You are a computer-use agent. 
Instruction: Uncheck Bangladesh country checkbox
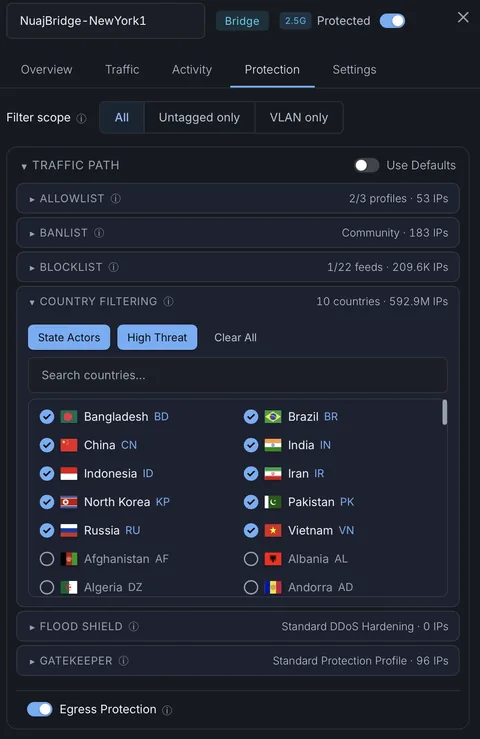(47, 417)
